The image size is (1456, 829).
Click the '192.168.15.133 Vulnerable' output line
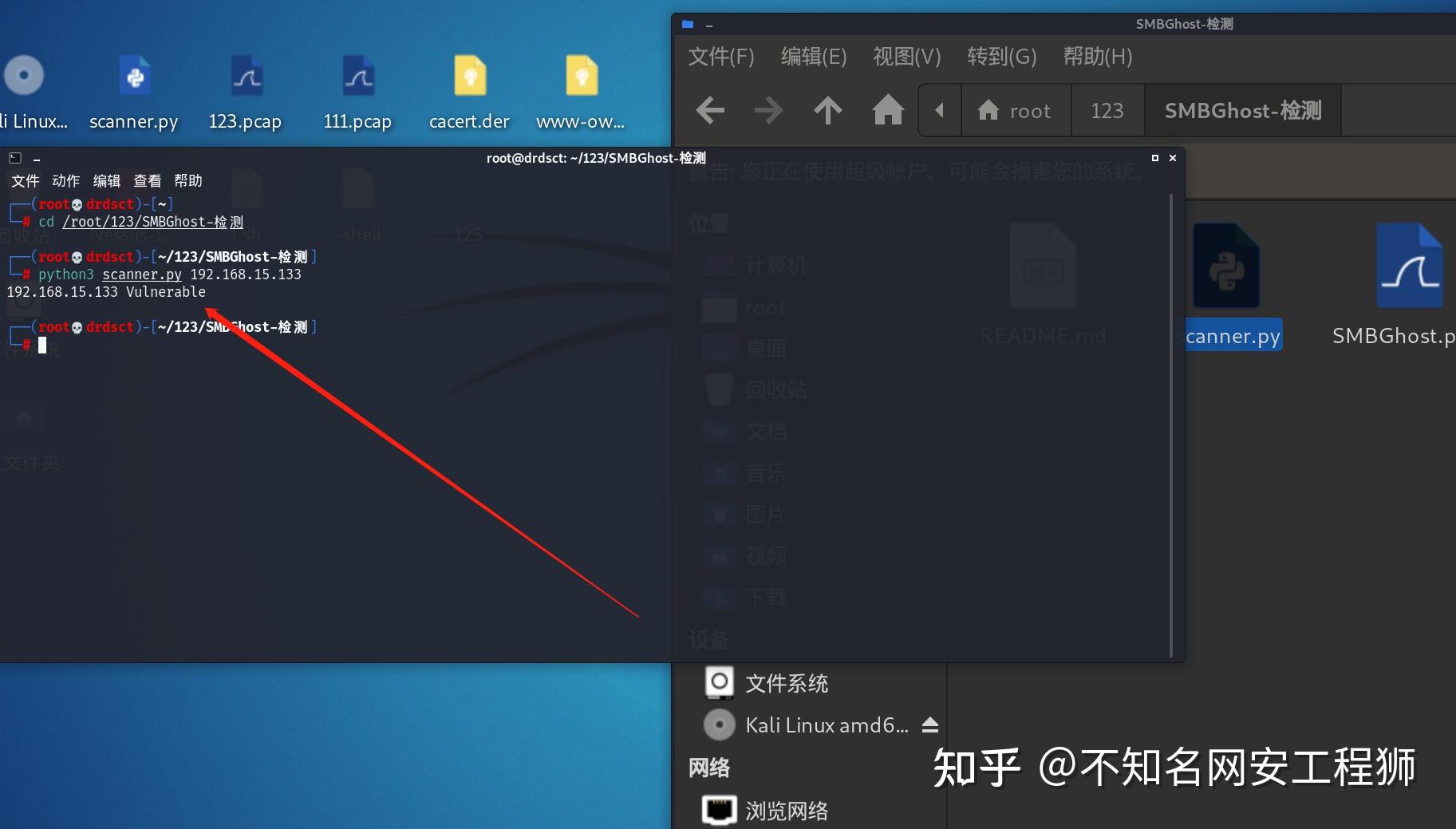106,292
